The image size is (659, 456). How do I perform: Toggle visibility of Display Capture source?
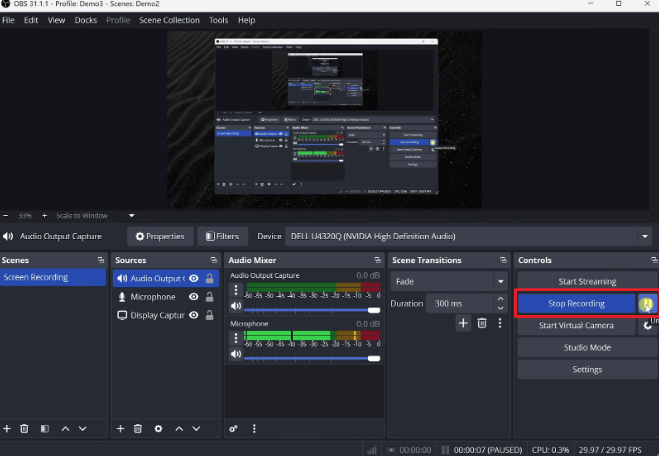pos(194,315)
